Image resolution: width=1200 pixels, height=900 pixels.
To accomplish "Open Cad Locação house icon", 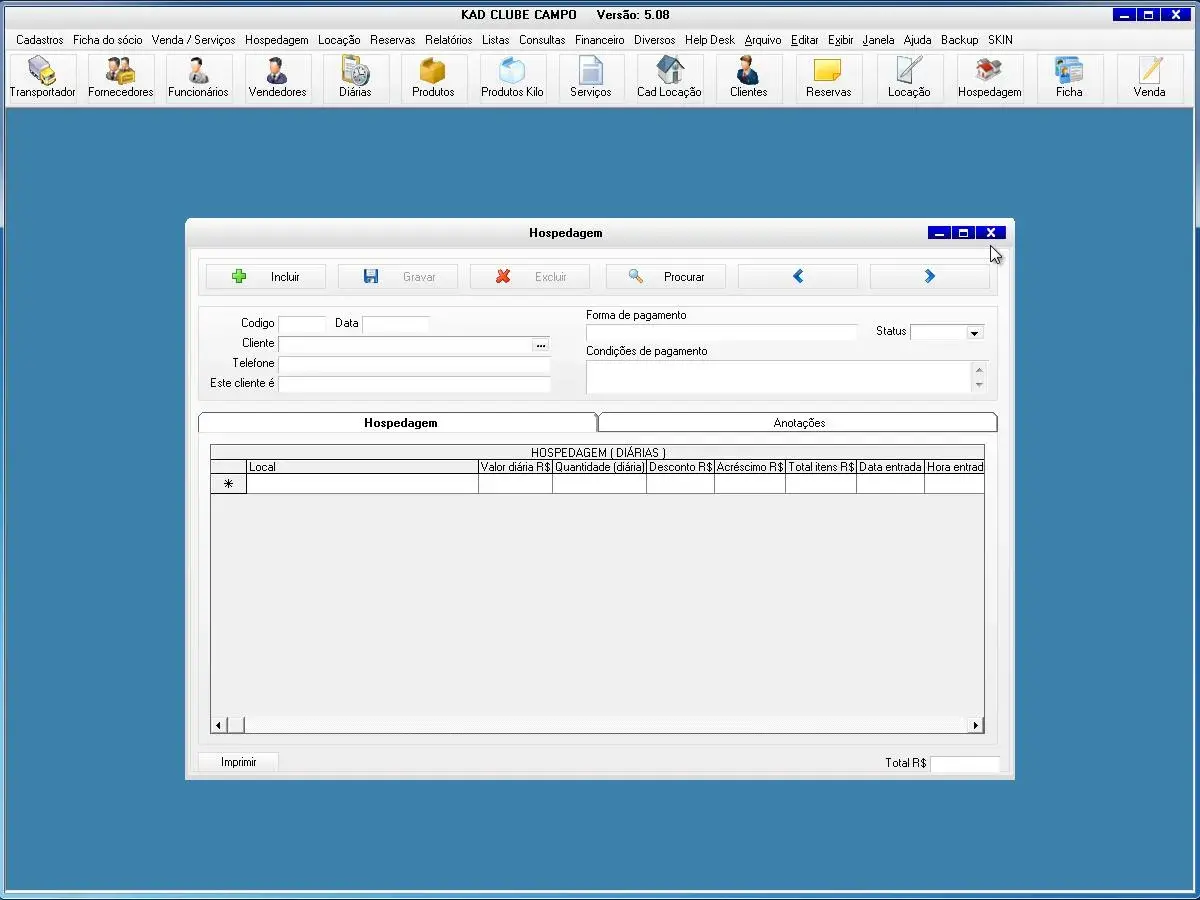I will (x=669, y=78).
